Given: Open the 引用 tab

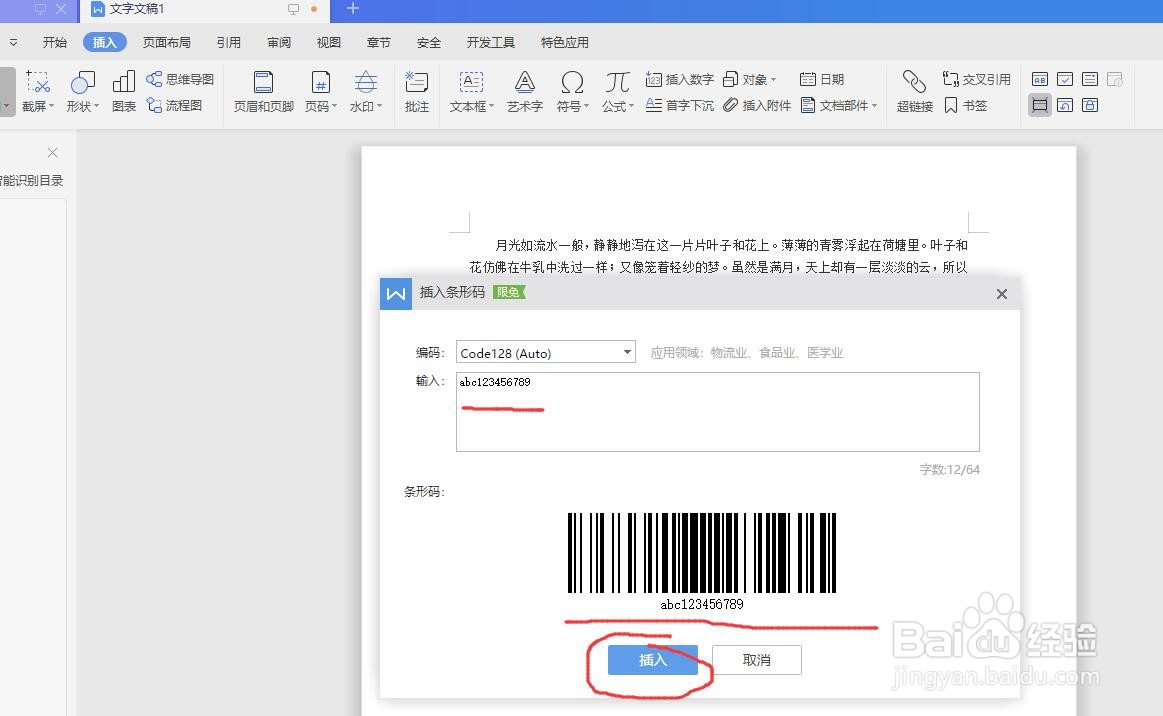Looking at the screenshot, I should coord(228,42).
